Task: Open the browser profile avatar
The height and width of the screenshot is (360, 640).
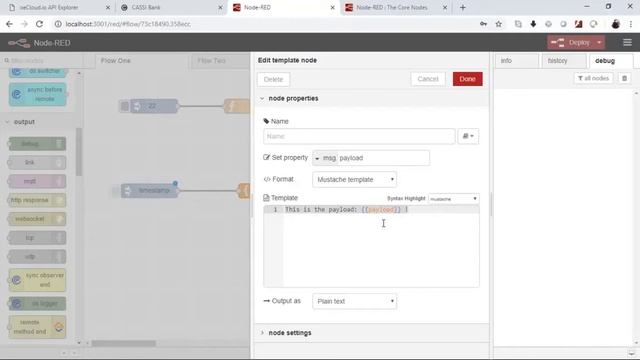Action: [x=616, y=24]
